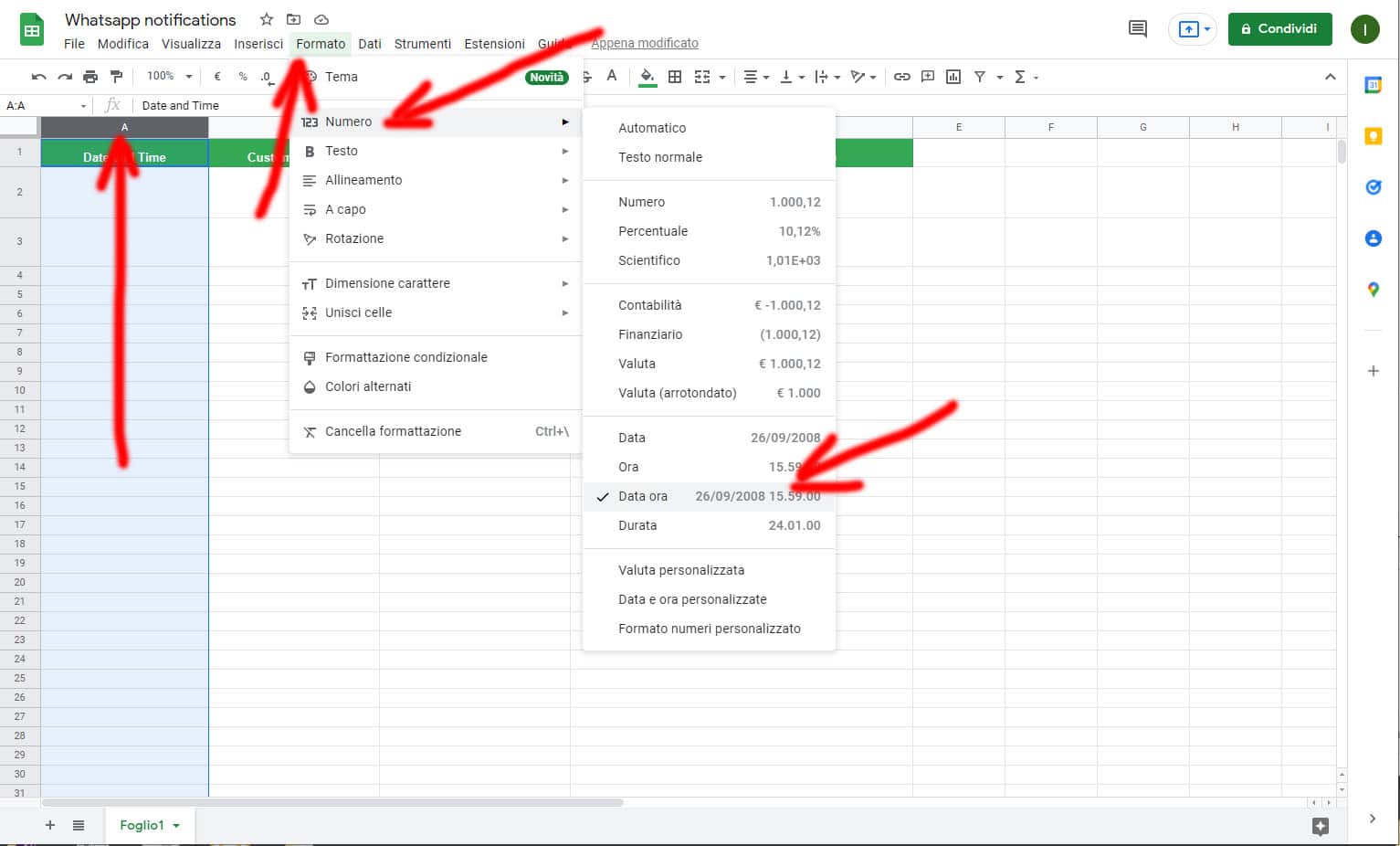Select Data e ora personalizzate option

click(692, 599)
